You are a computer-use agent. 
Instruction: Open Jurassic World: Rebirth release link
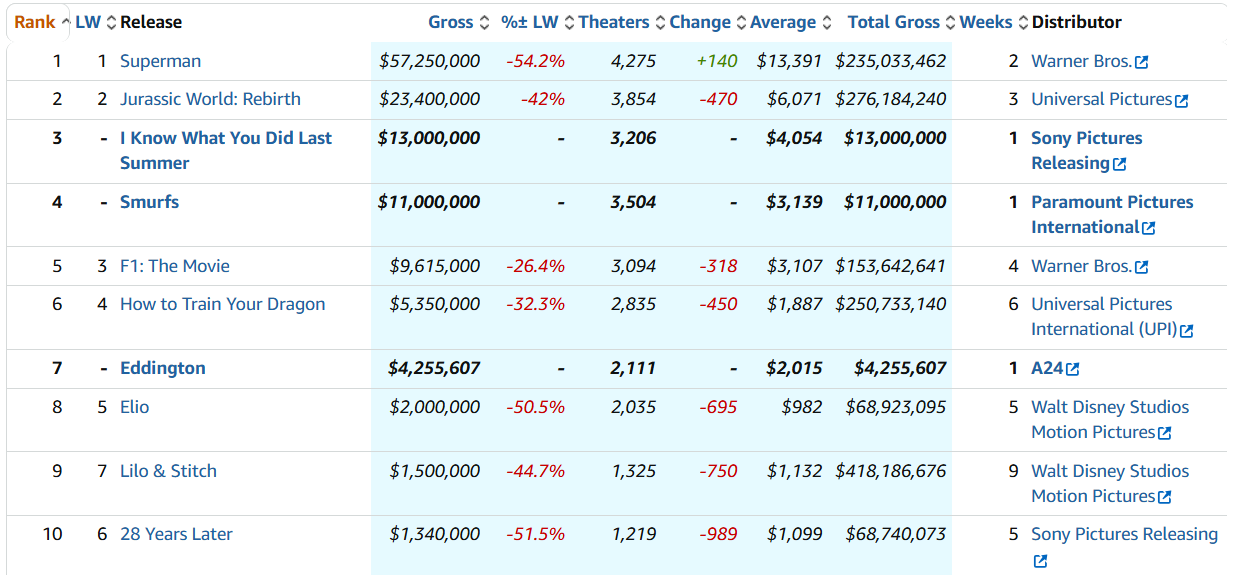(x=210, y=99)
